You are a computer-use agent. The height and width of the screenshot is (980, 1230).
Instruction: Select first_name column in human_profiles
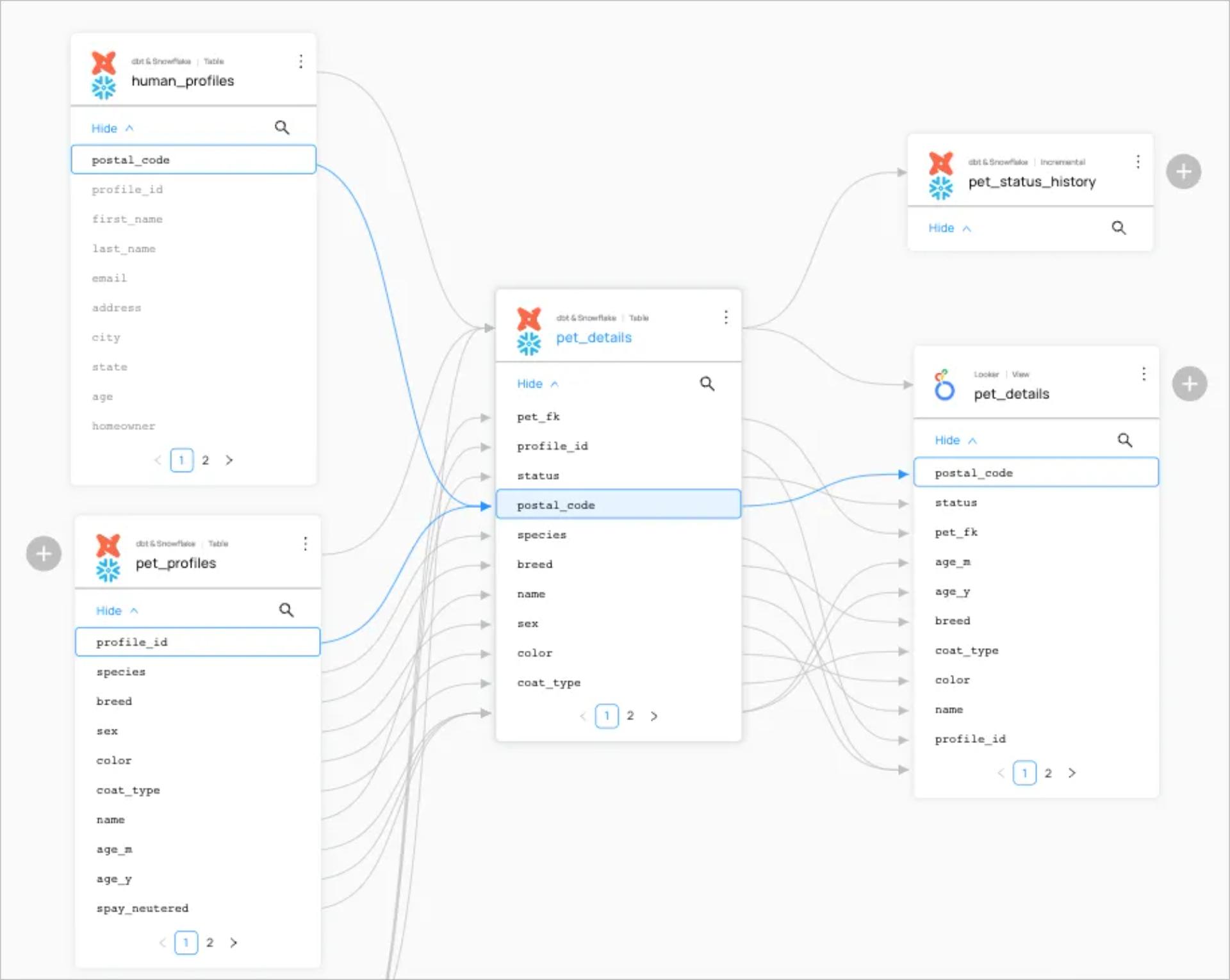193,219
